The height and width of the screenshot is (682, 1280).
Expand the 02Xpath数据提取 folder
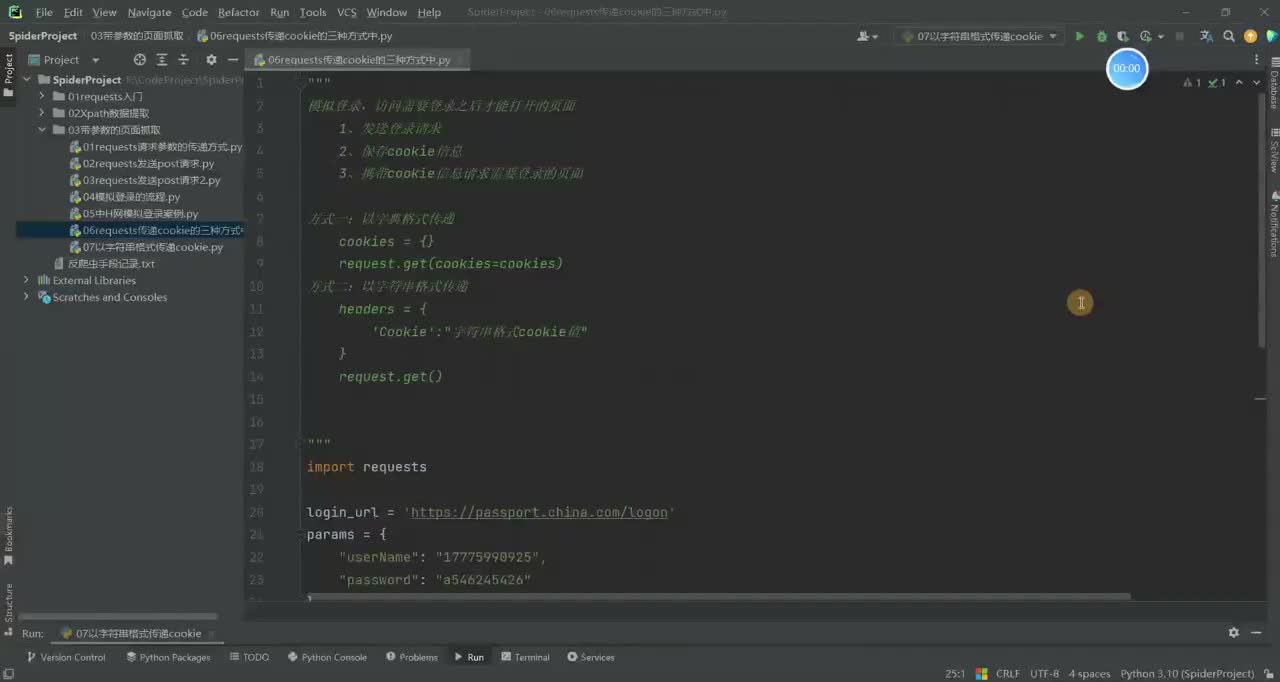(42, 113)
